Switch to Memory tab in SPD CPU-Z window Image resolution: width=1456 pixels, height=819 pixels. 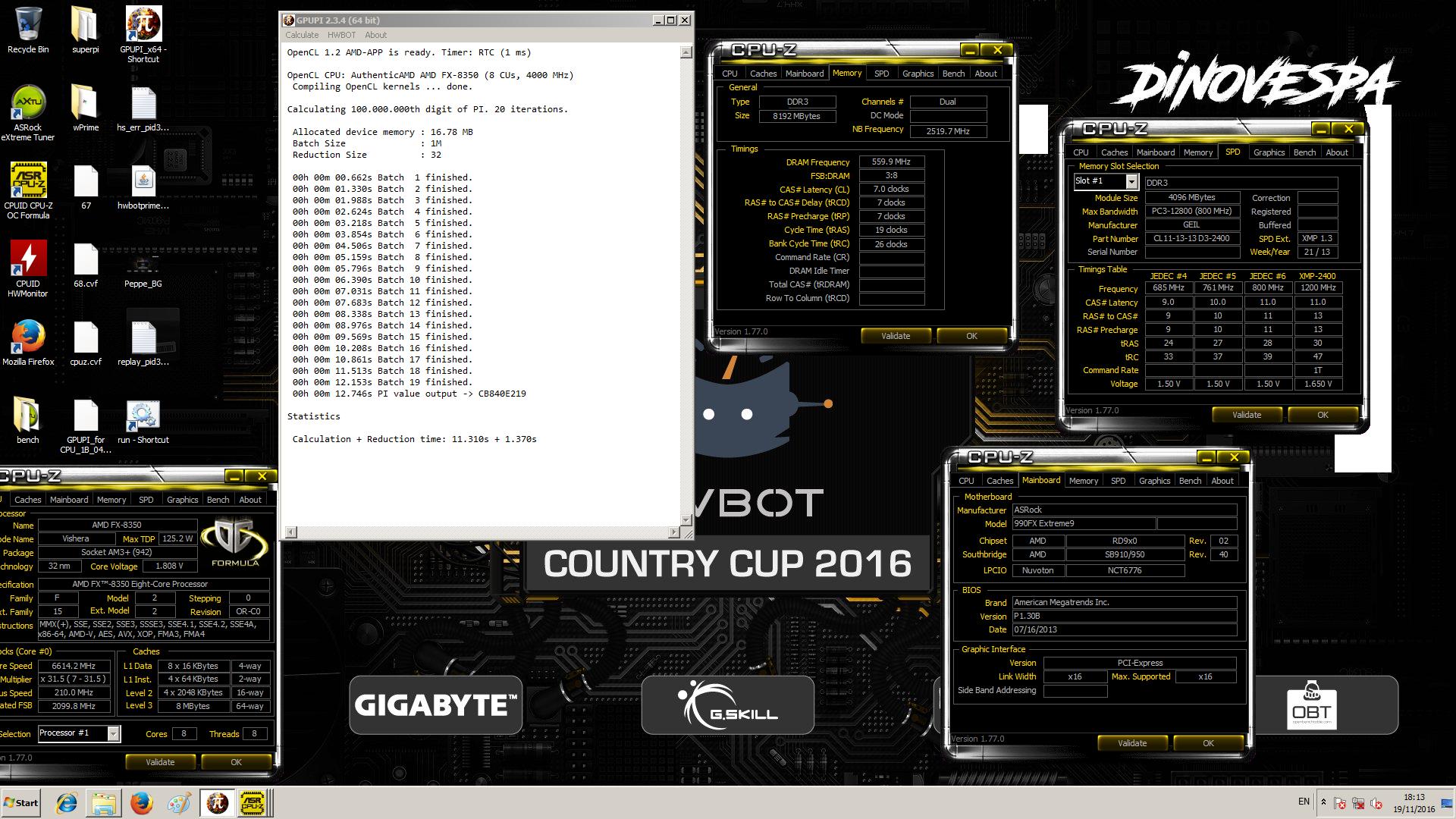(x=1197, y=152)
